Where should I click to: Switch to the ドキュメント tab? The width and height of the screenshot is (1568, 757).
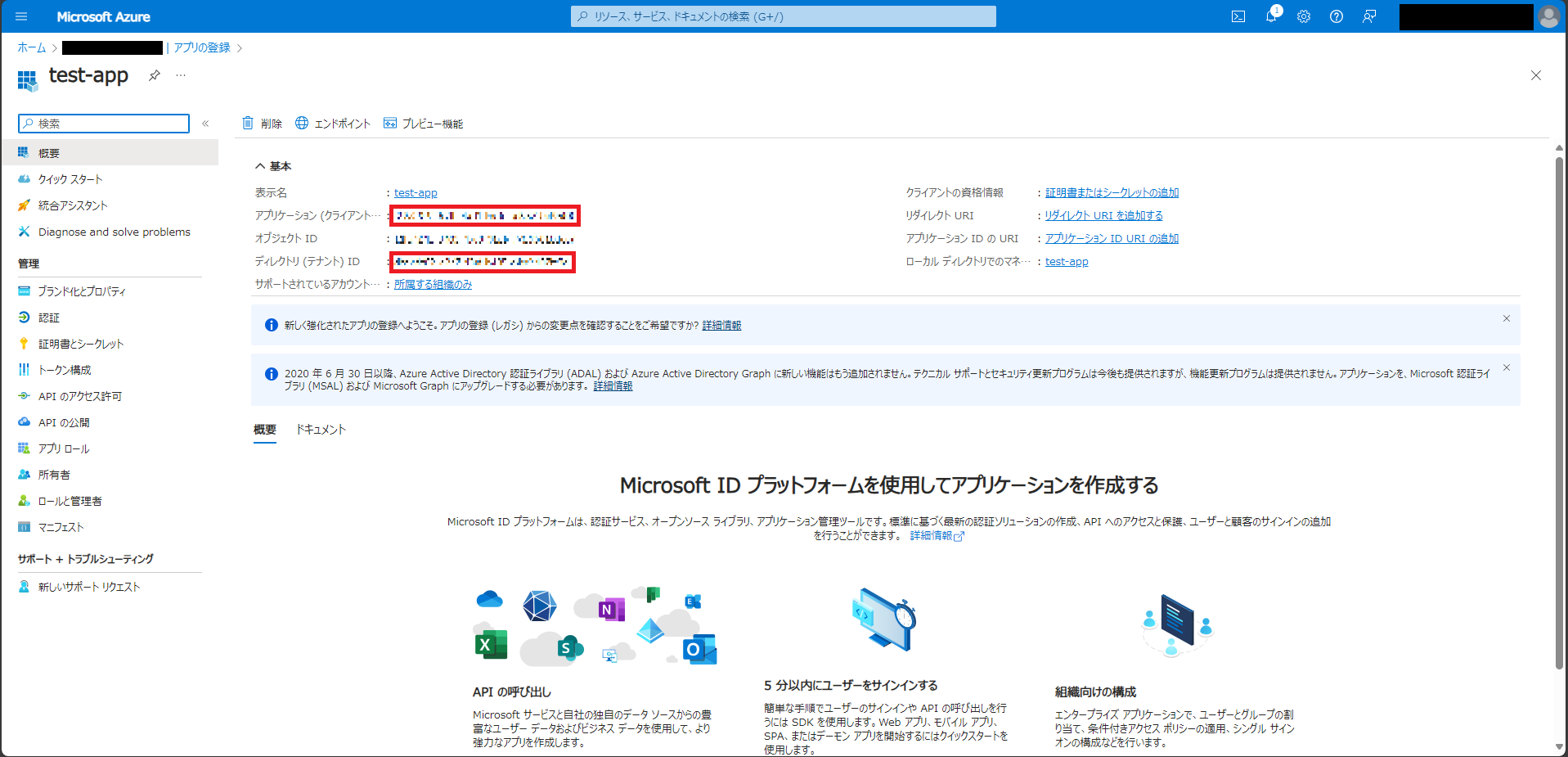click(x=321, y=429)
